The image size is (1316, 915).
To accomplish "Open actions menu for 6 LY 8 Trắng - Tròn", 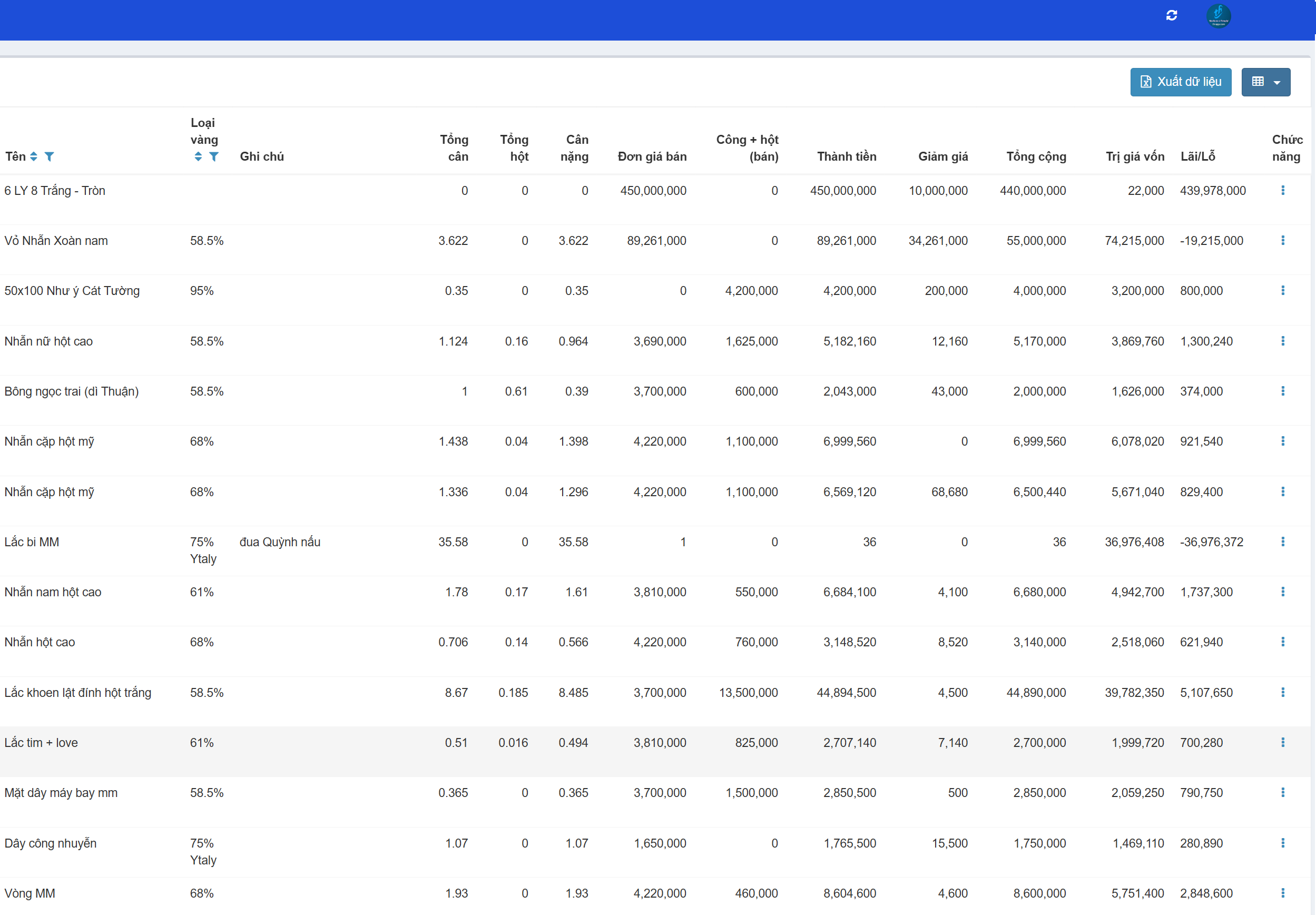I will click(x=1283, y=190).
